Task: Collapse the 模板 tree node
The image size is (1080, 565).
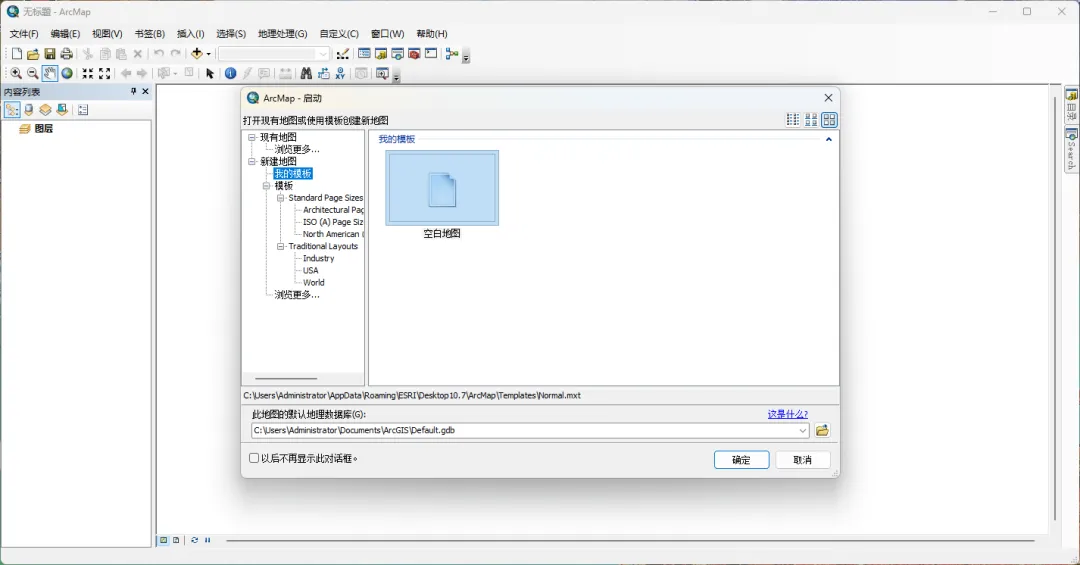Action: [267, 186]
